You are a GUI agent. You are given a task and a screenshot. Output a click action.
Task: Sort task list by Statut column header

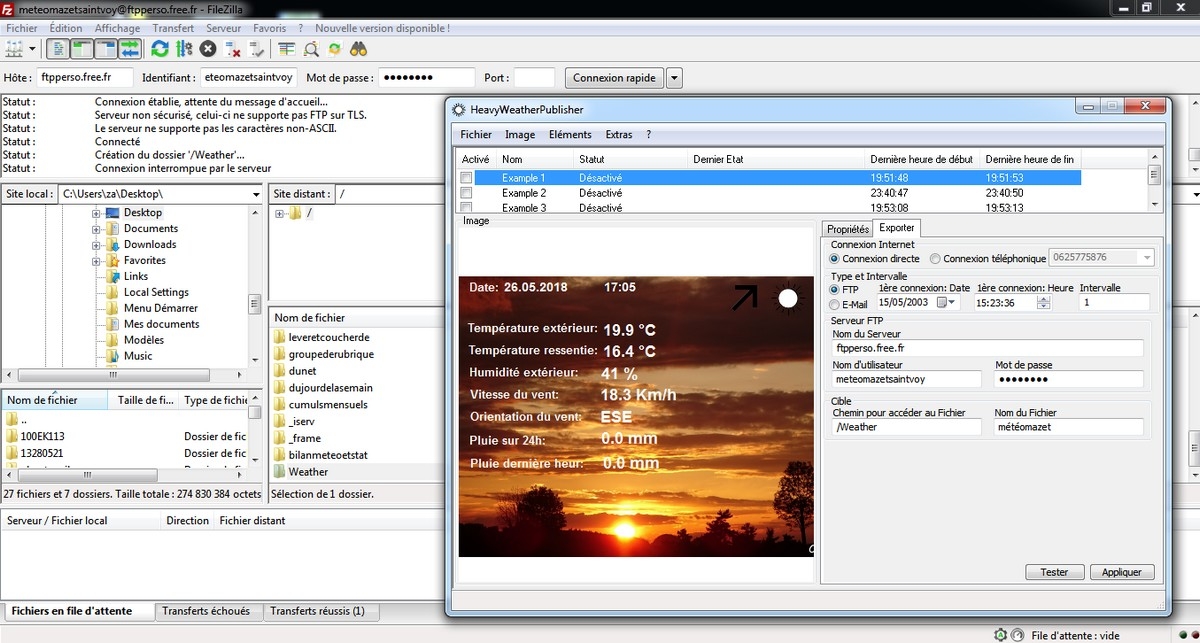631,159
